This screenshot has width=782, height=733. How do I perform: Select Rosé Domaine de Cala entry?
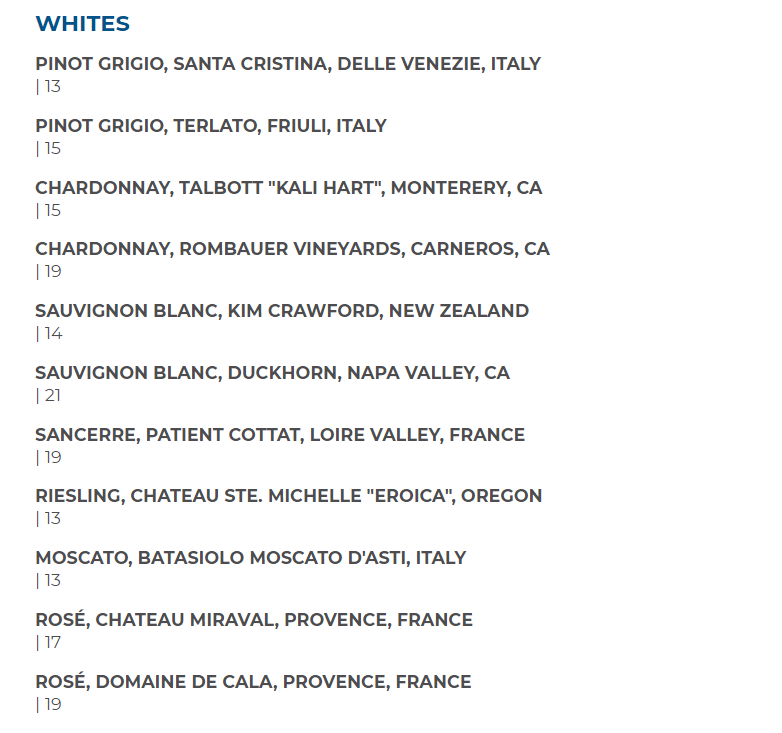[x=253, y=682]
